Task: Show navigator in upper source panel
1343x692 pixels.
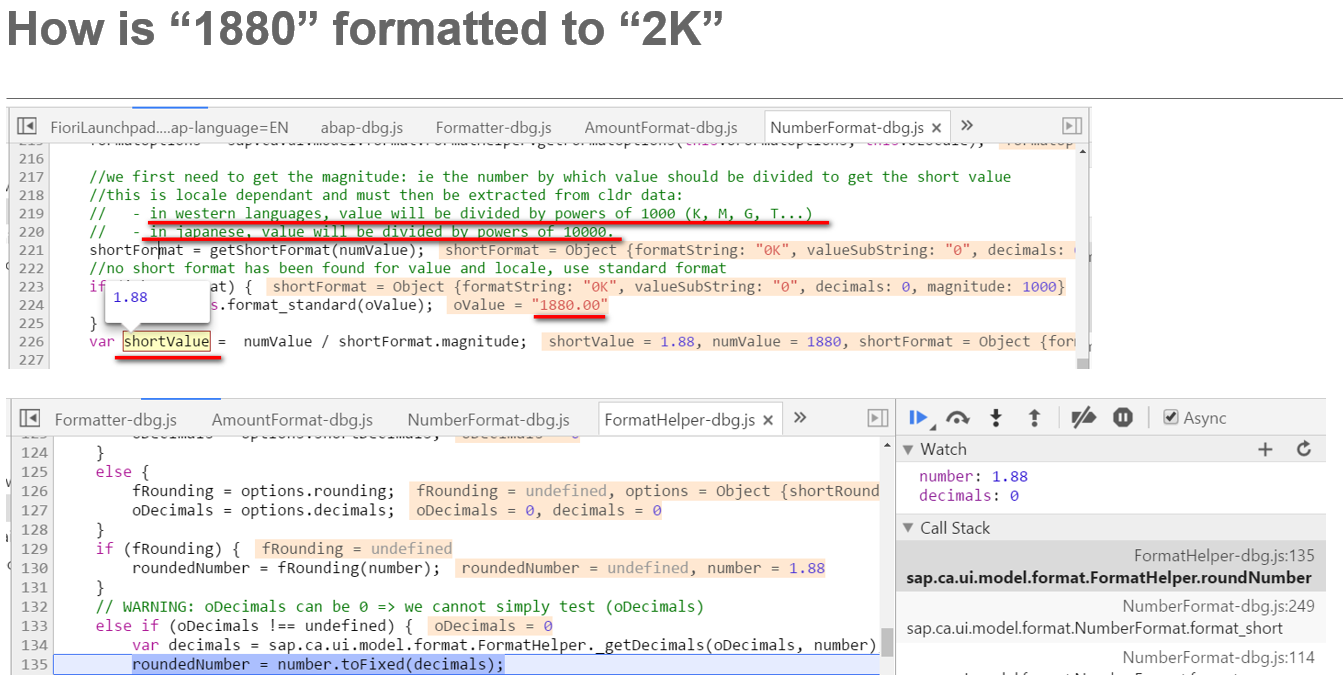Action: 27,127
